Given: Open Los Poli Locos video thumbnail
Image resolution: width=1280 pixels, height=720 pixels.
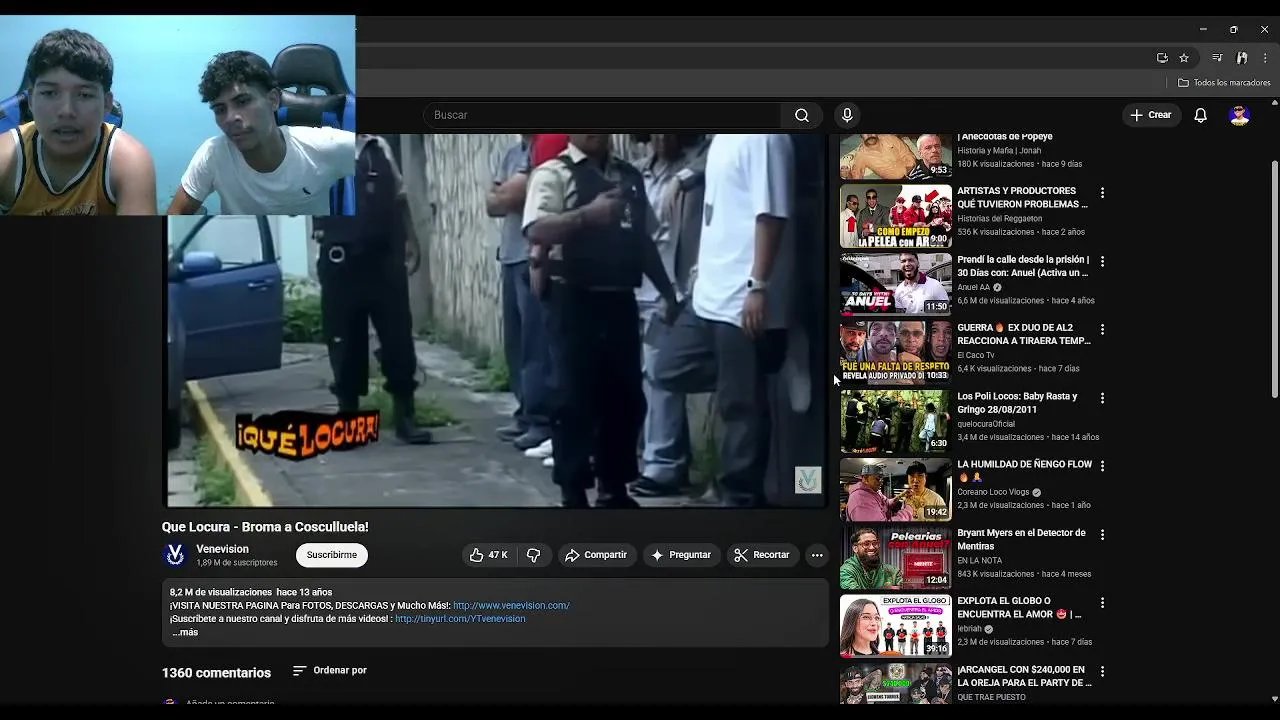Looking at the screenshot, I should (x=896, y=421).
